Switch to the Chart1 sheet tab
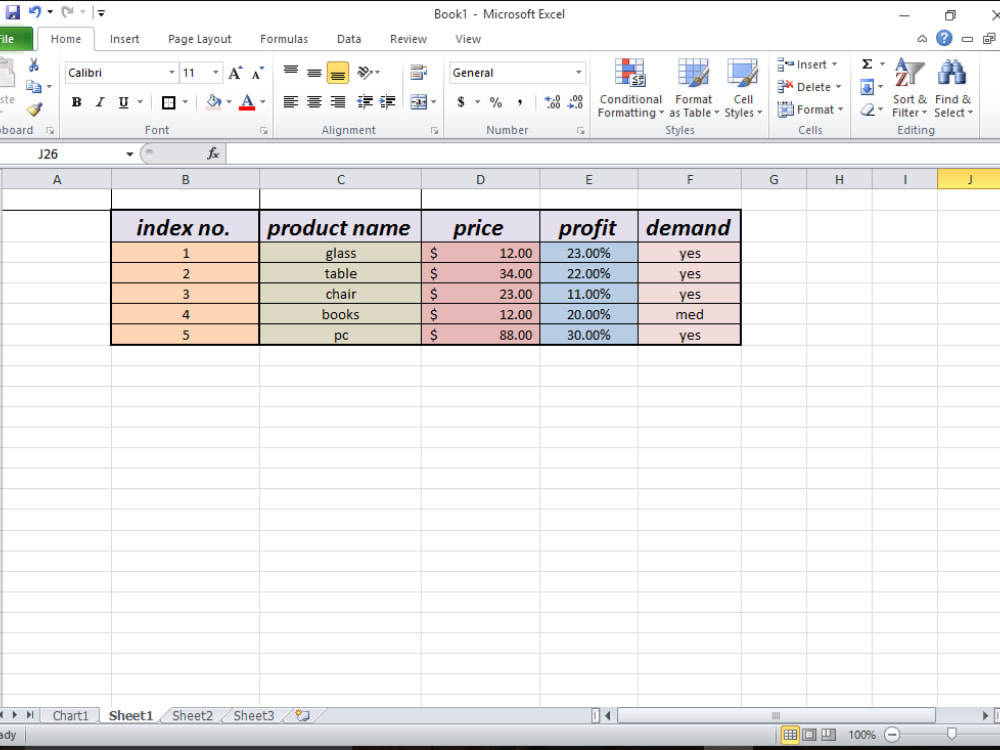This screenshot has width=1000, height=750. tap(70, 715)
